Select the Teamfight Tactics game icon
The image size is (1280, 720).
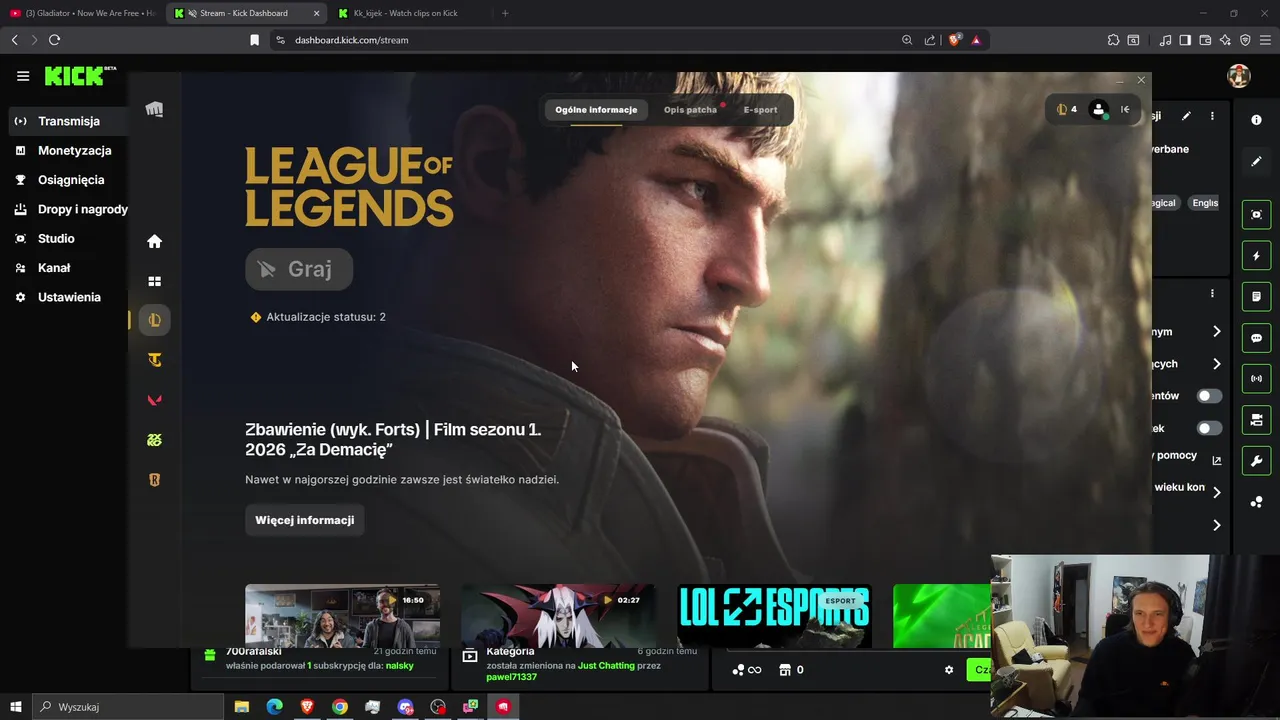tap(154, 360)
